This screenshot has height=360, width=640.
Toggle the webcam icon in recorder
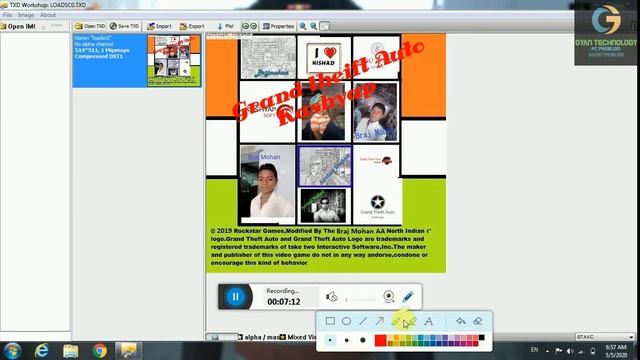pos(389,297)
